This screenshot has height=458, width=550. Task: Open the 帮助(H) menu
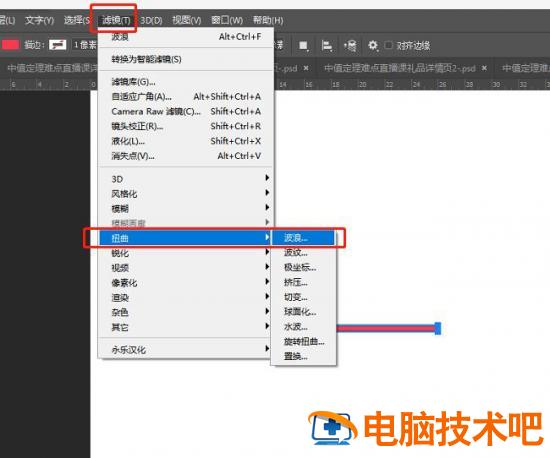268,20
